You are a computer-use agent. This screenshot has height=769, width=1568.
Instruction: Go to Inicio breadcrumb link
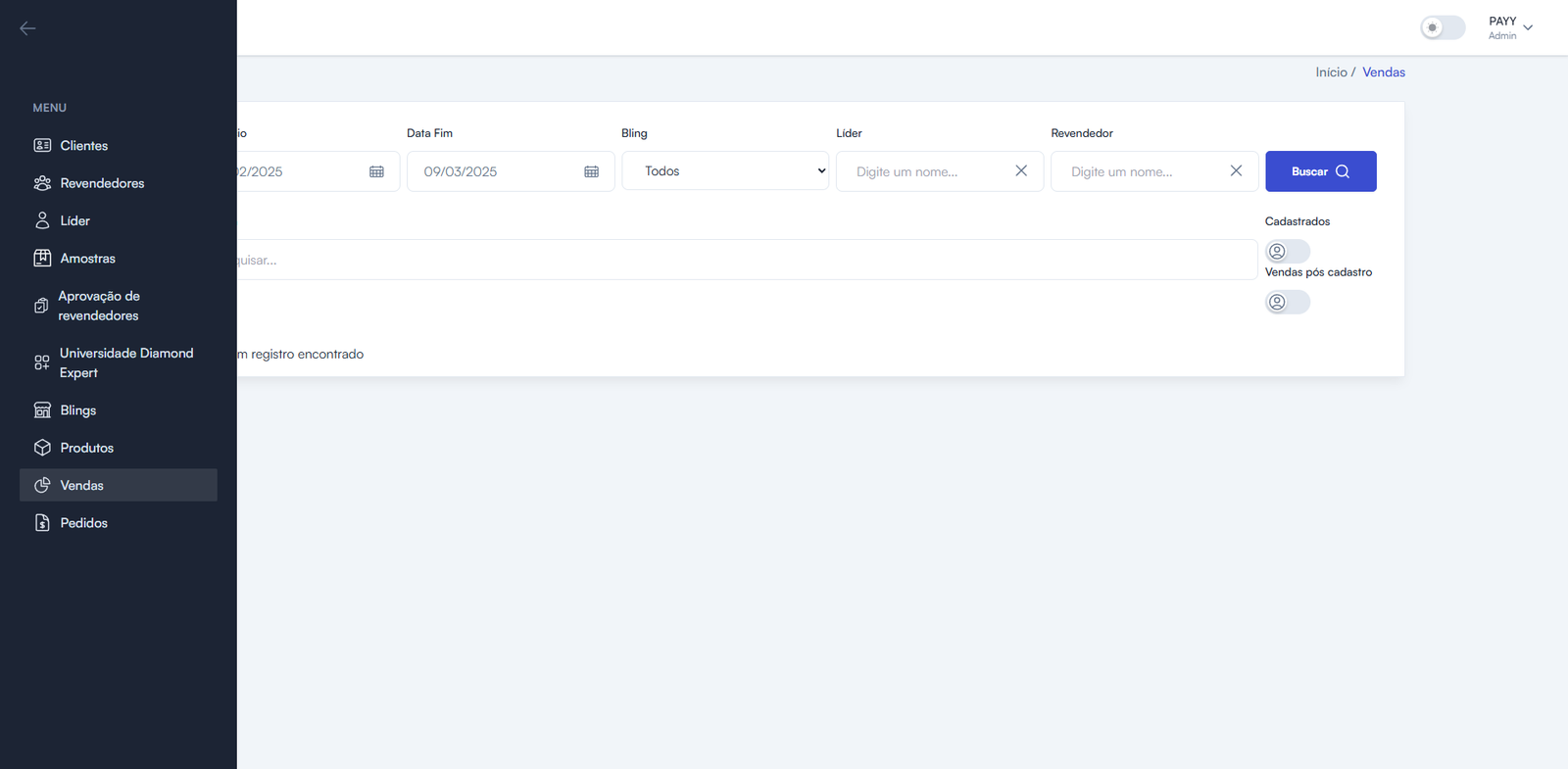pyautogui.click(x=1331, y=72)
